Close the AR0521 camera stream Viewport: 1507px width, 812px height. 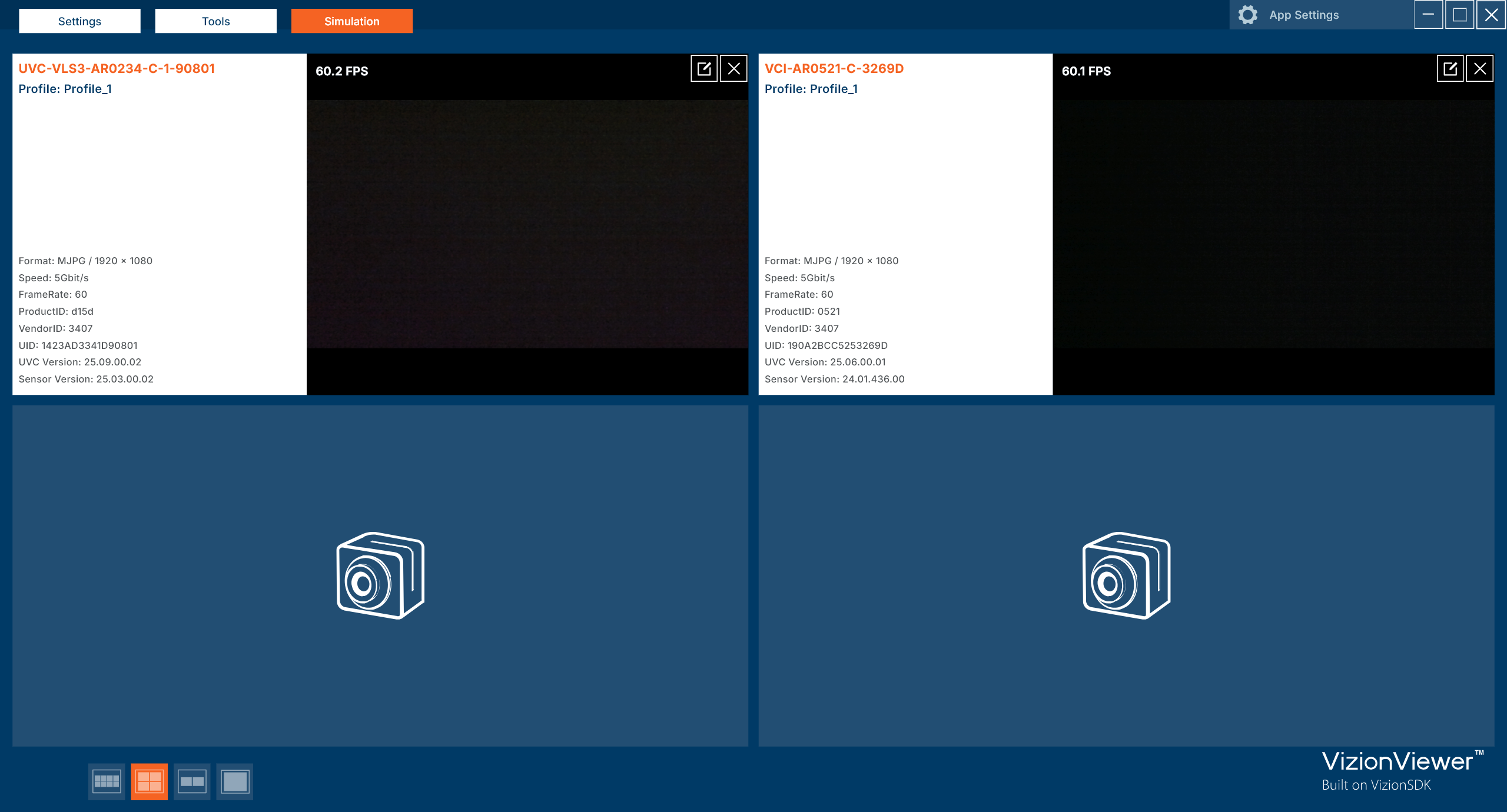coord(1480,69)
